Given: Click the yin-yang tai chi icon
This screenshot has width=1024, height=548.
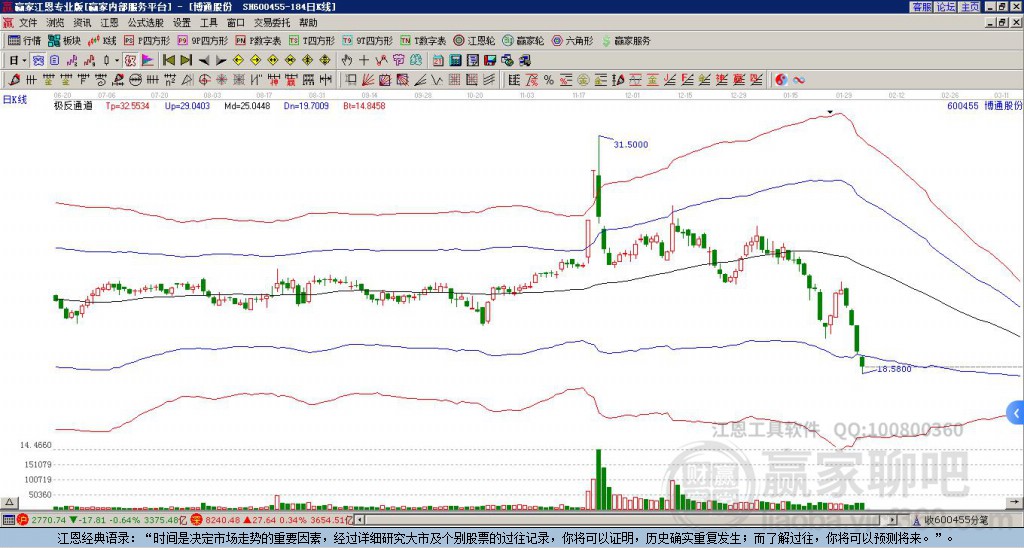Looking at the screenshot, I should click(781, 80).
